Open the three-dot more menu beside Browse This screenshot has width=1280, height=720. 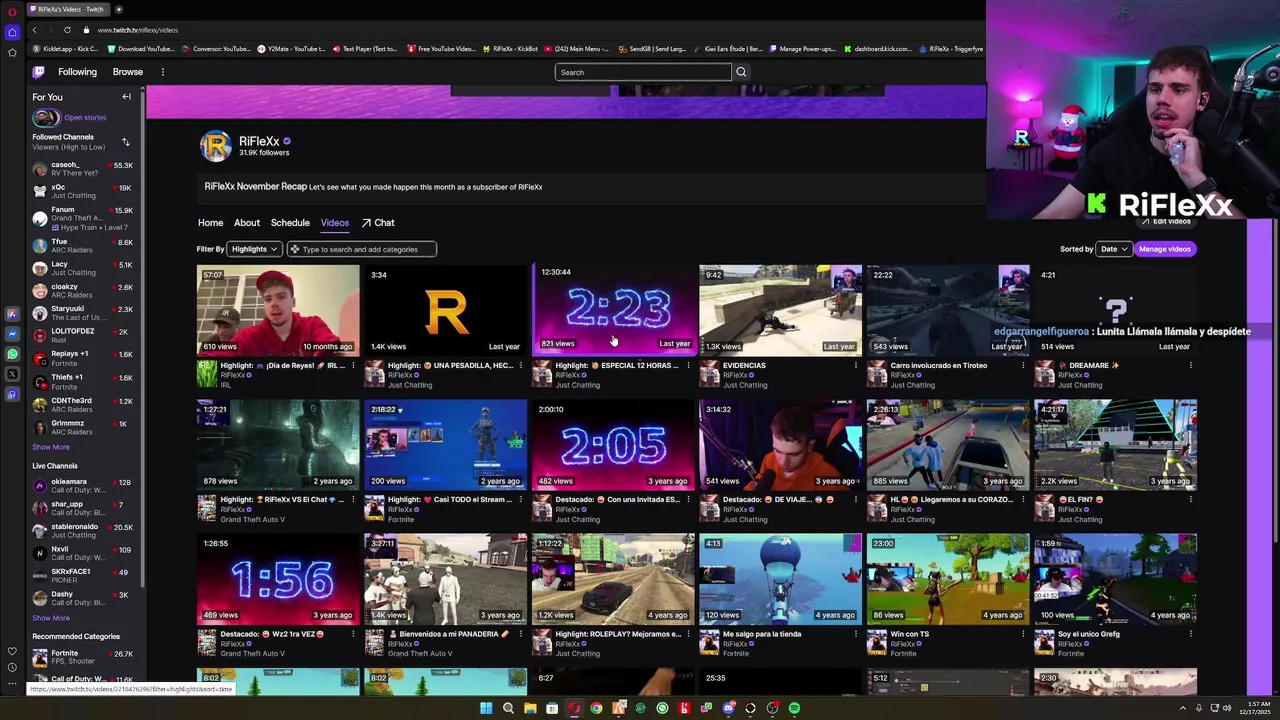pos(162,72)
